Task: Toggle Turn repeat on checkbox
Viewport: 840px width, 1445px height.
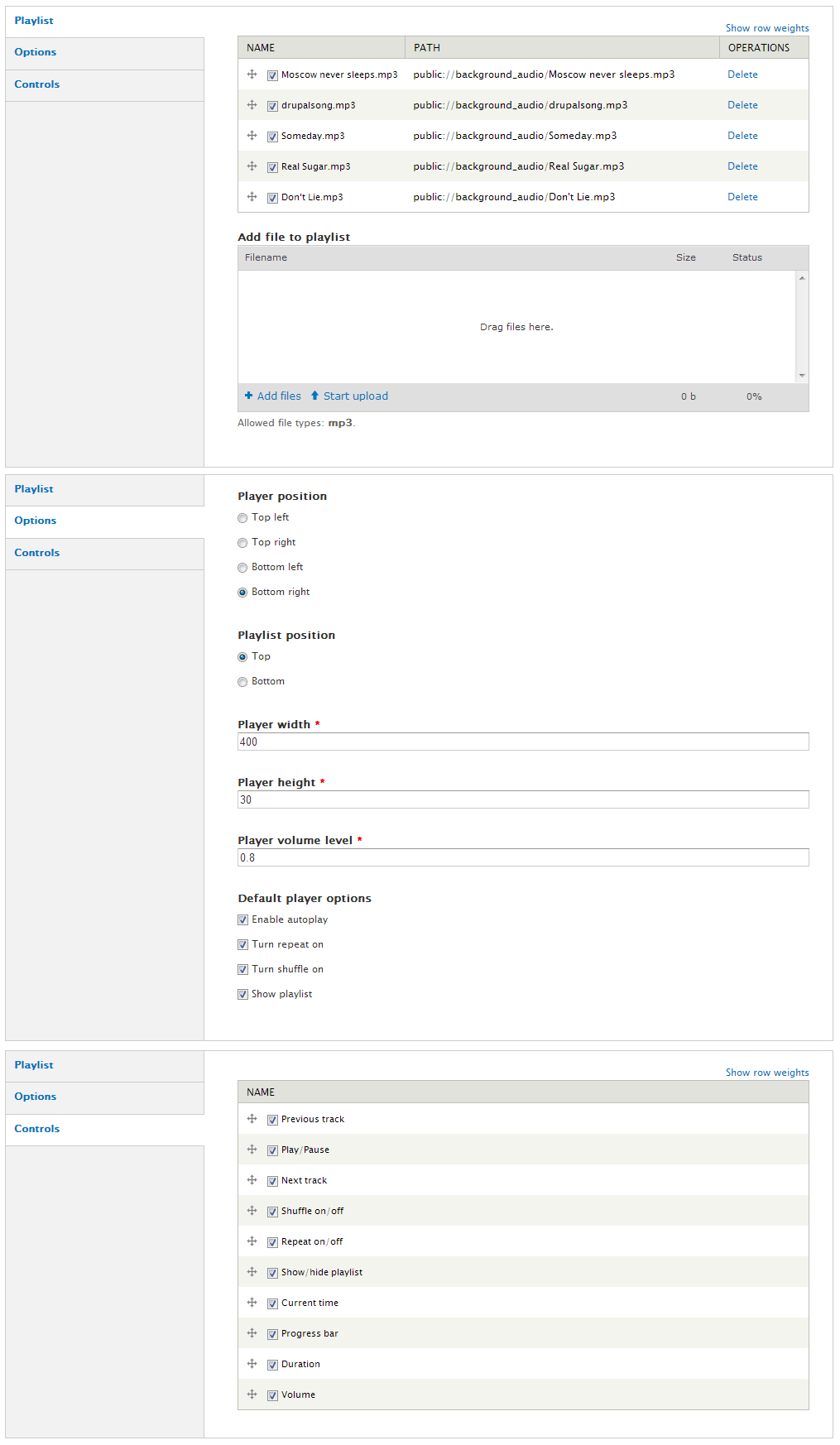Action: (242, 945)
